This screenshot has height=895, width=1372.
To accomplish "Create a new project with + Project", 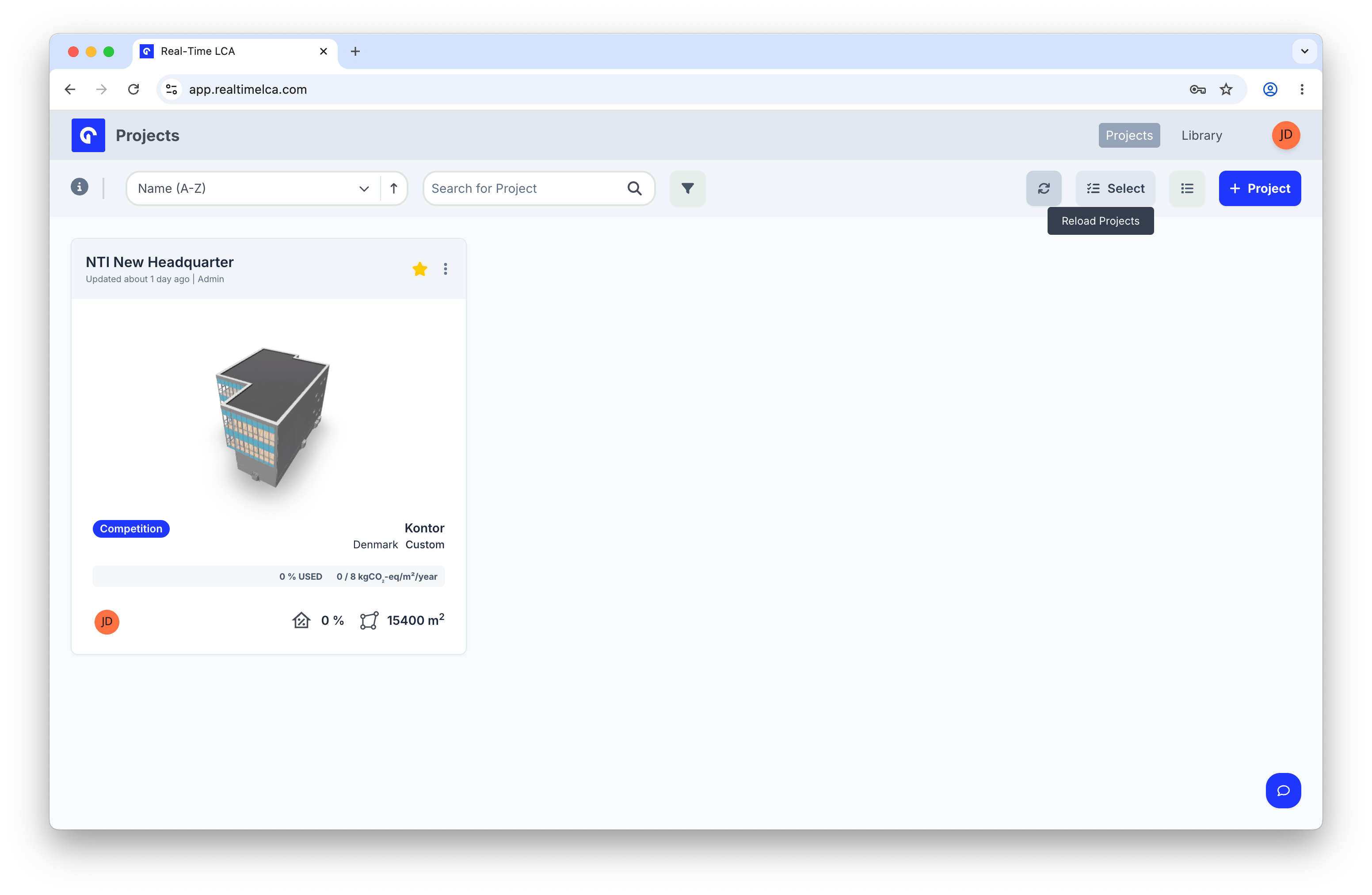I will (1260, 188).
